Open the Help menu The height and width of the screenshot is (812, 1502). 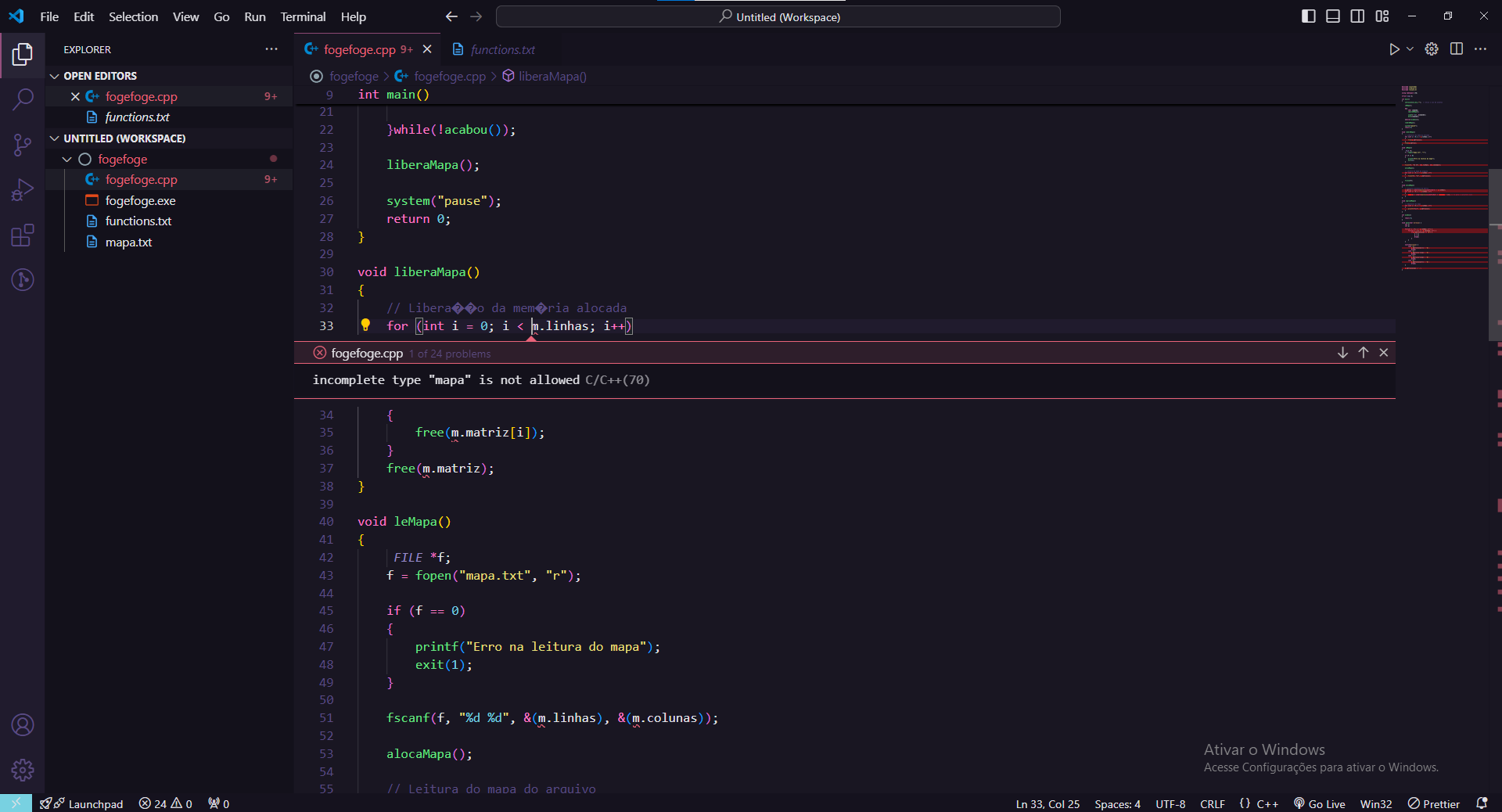coord(353,16)
